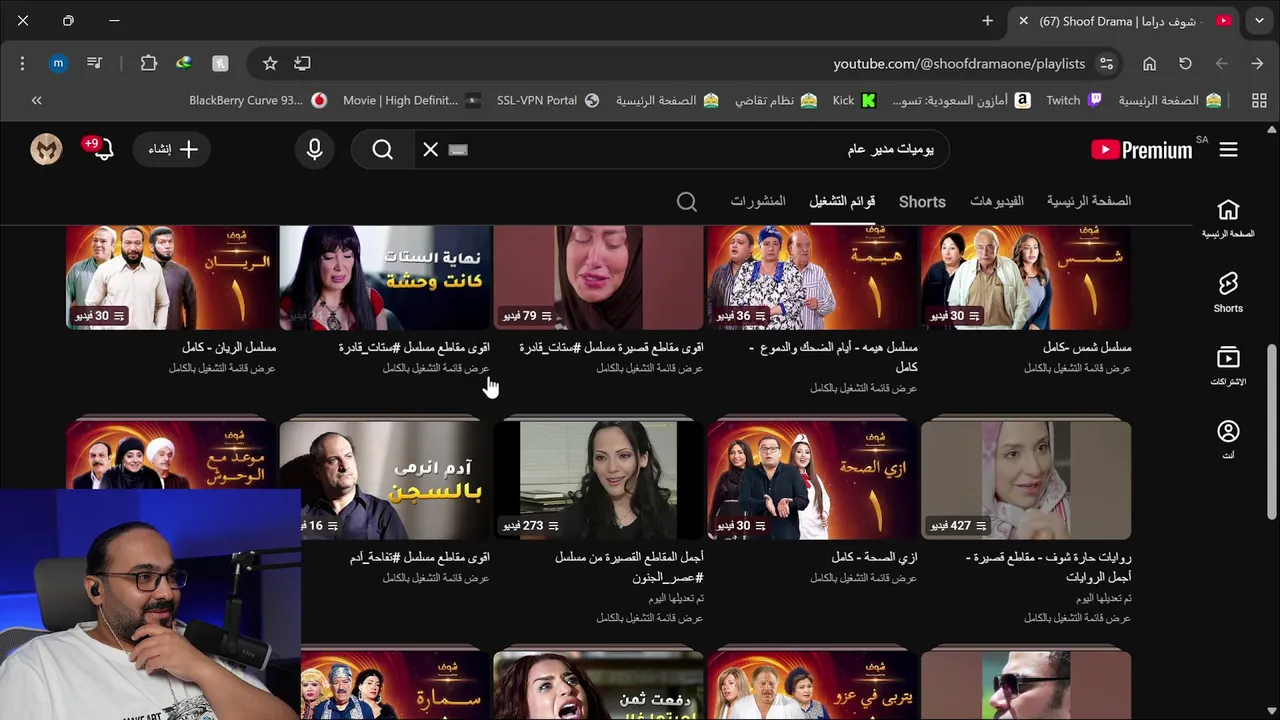Expand hidden bookmarks chevron
This screenshot has height=720, width=1280.
point(37,100)
